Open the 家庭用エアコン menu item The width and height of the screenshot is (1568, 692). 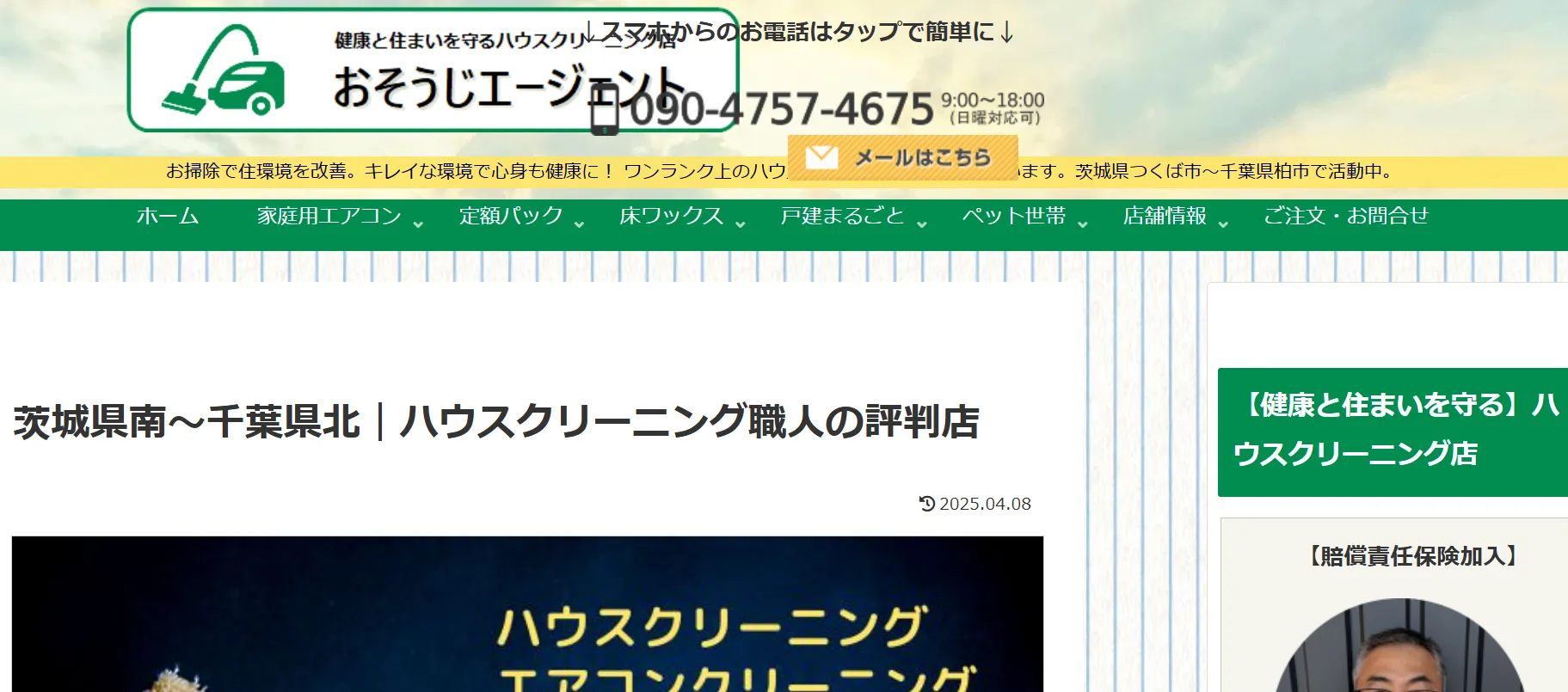[x=329, y=216]
